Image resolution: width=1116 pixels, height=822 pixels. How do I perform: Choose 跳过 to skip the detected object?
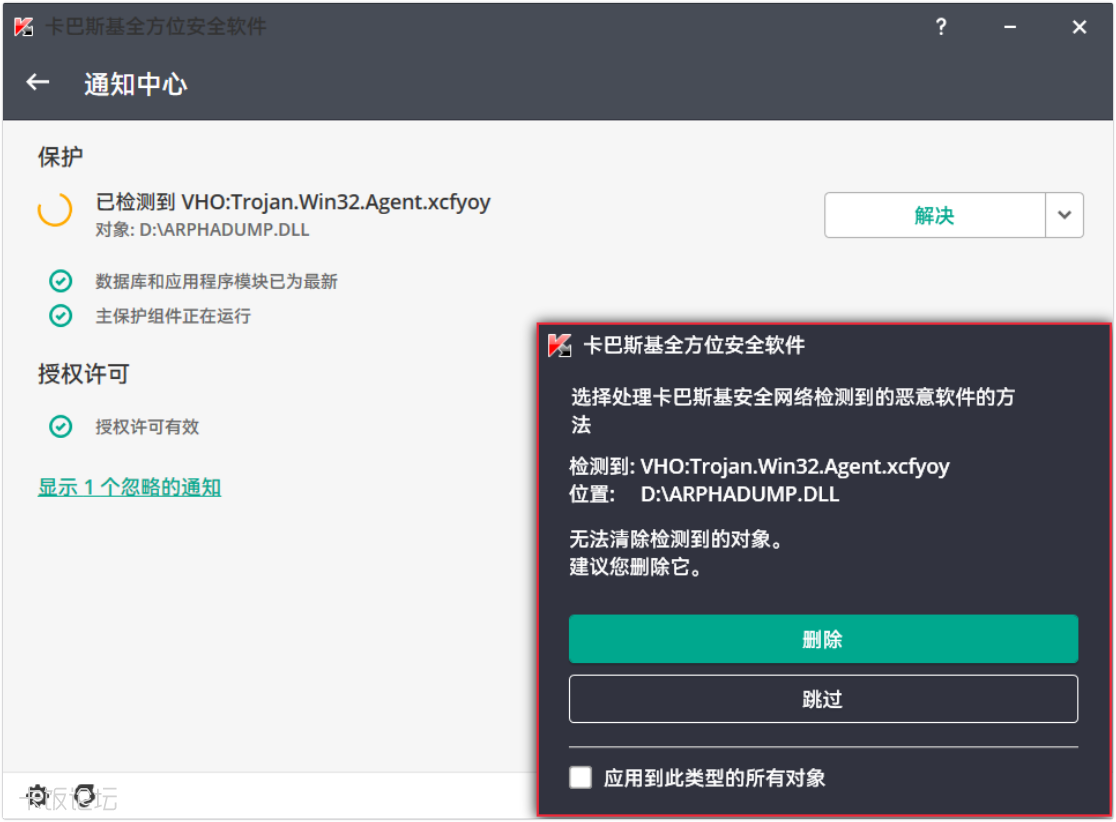pos(823,699)
